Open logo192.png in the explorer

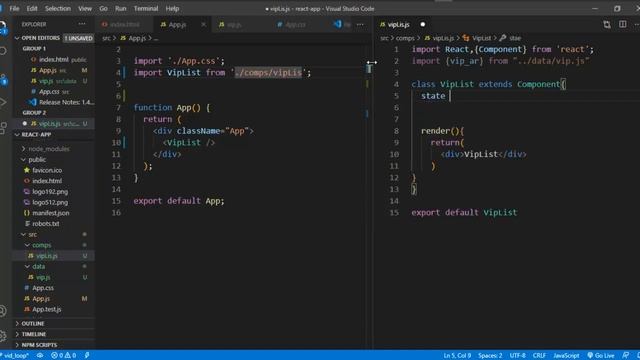tap(50, 191)
